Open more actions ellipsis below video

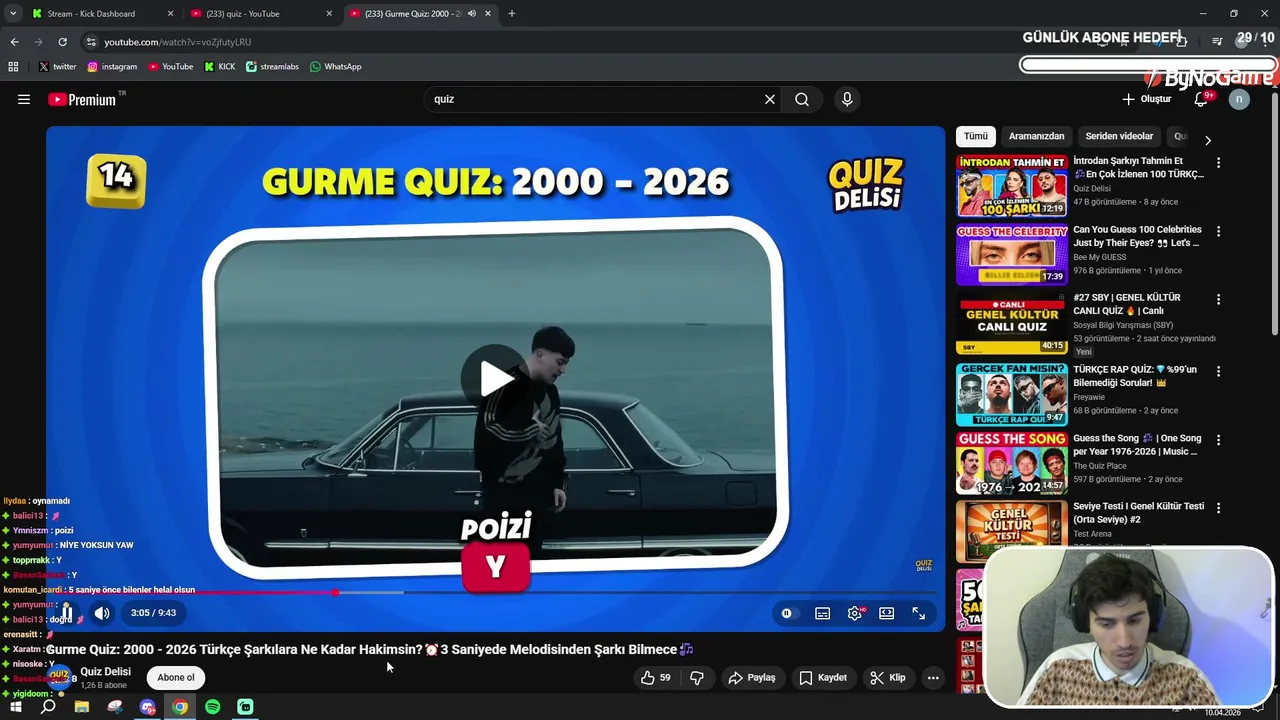pos(933,677)
